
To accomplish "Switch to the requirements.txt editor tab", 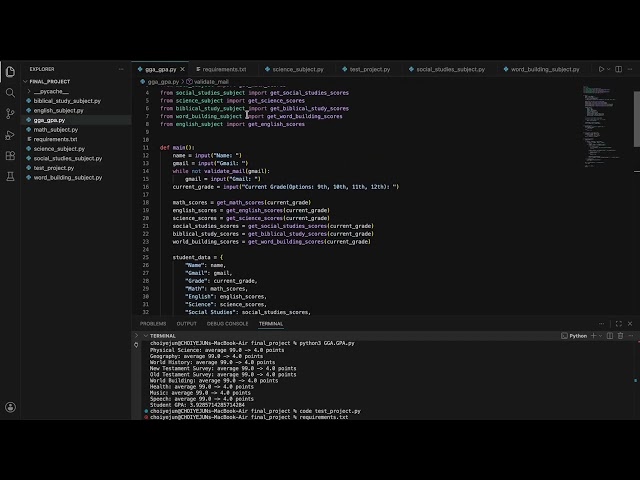I will point(224,69).
